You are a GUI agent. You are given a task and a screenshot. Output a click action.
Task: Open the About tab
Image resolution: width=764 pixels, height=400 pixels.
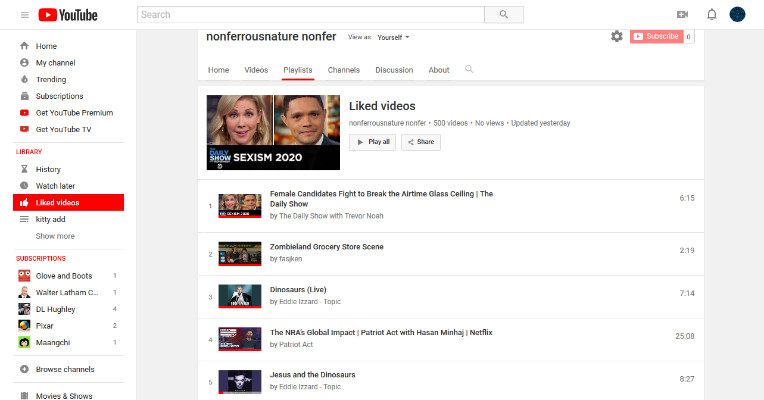pos(439,70)
